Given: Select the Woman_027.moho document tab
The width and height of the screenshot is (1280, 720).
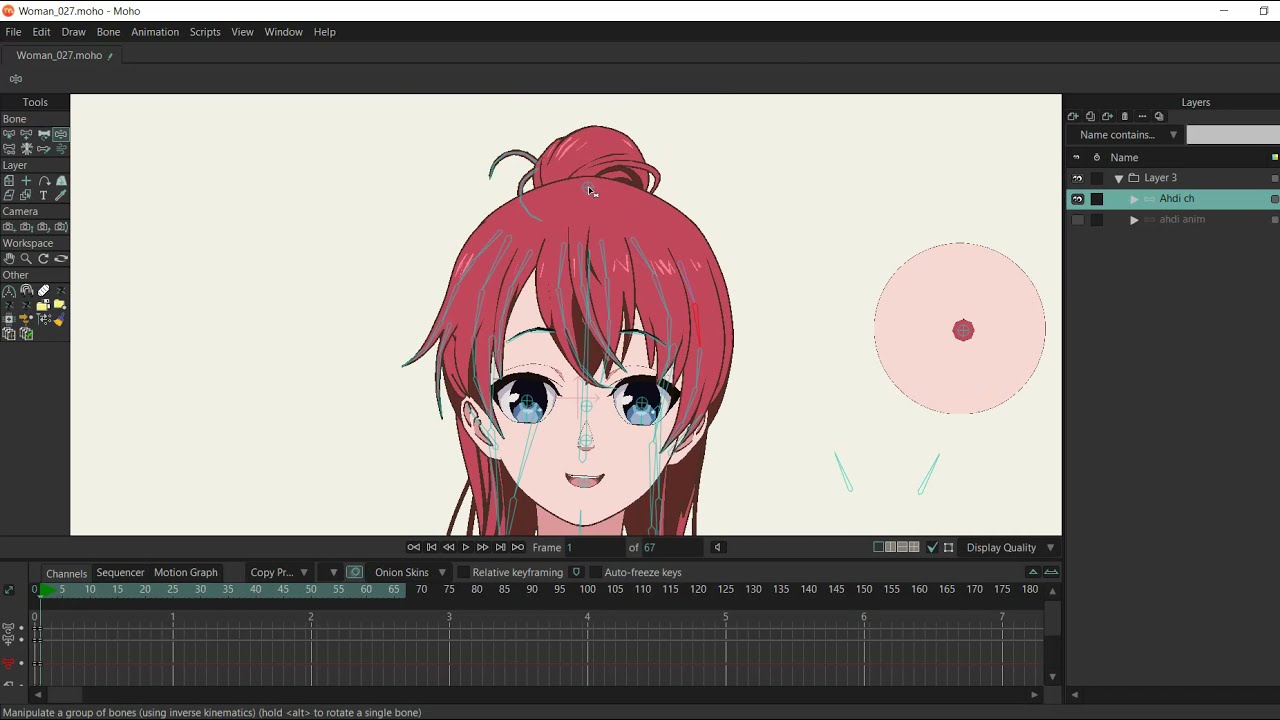Looking at the screenshot, I should (59, 55).
